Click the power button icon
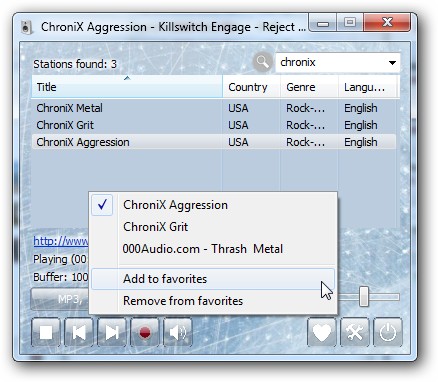The image size is (438, 382). (x=388, y=332)
